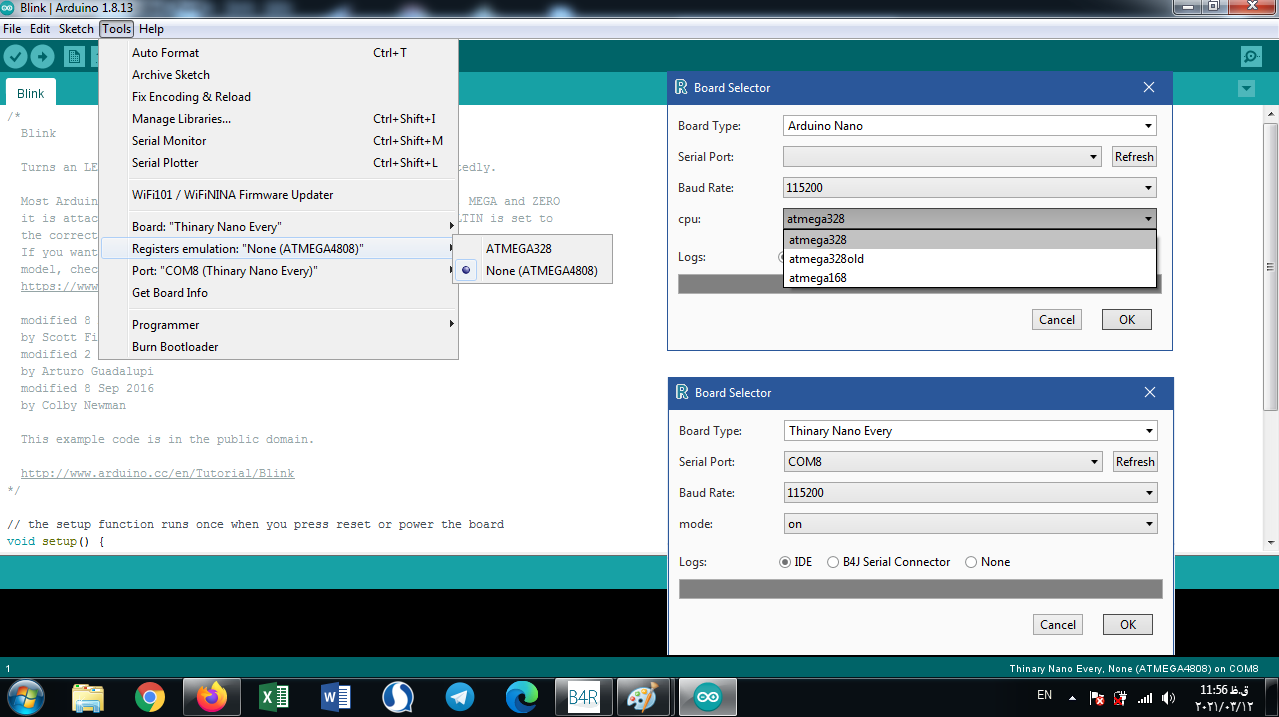Viewport: 1279px width, 717px height.
Task: Launch Google Chrome from the taskbar
Action: [x=150, y=696]
